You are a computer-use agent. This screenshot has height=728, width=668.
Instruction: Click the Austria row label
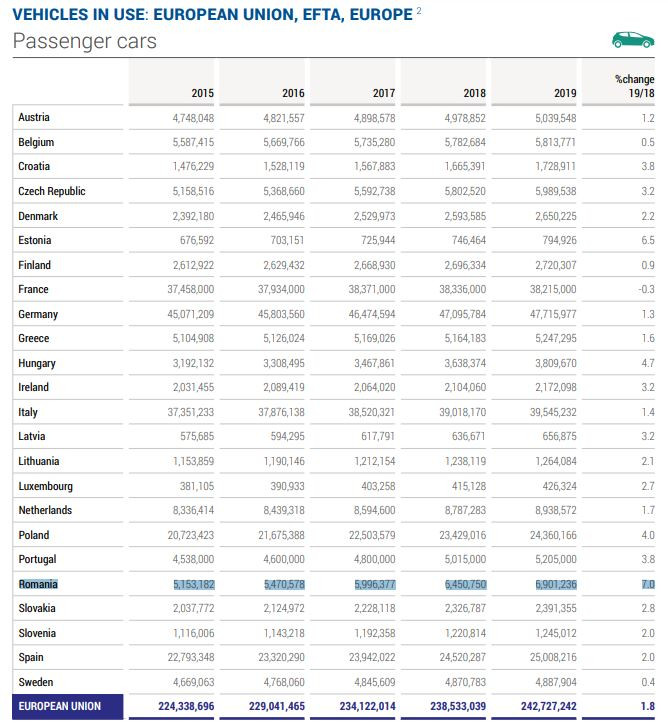pos(34,118)
